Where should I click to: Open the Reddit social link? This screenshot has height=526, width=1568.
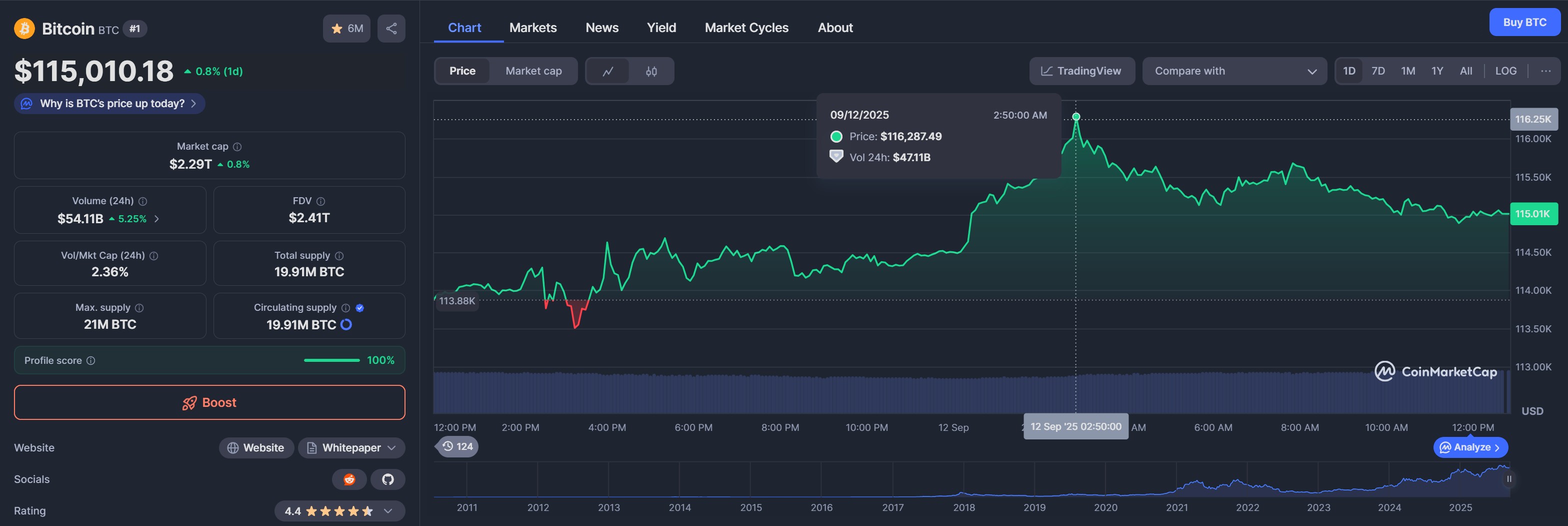349,479
